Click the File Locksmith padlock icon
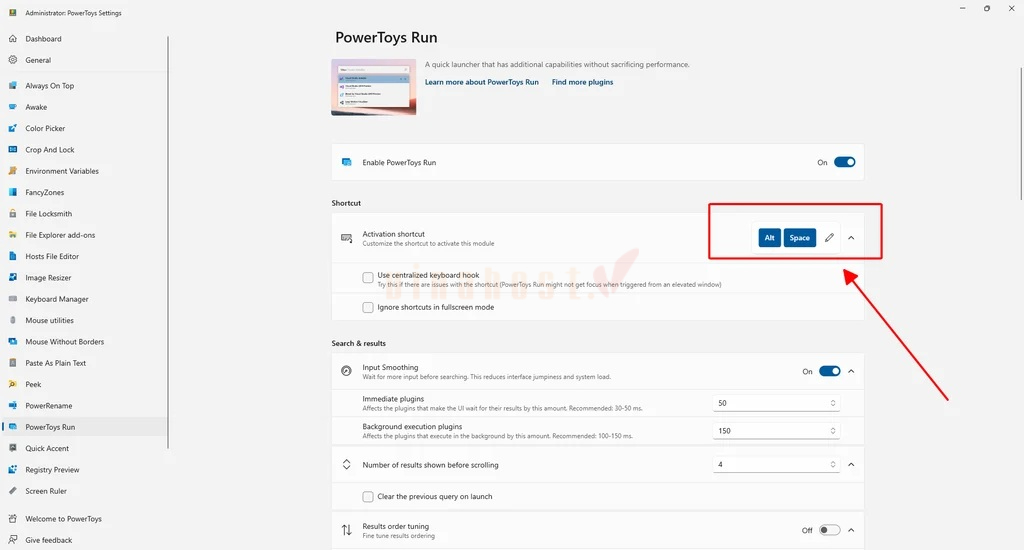This screenshot has width=1024, height=550. [x=12, y=214]
